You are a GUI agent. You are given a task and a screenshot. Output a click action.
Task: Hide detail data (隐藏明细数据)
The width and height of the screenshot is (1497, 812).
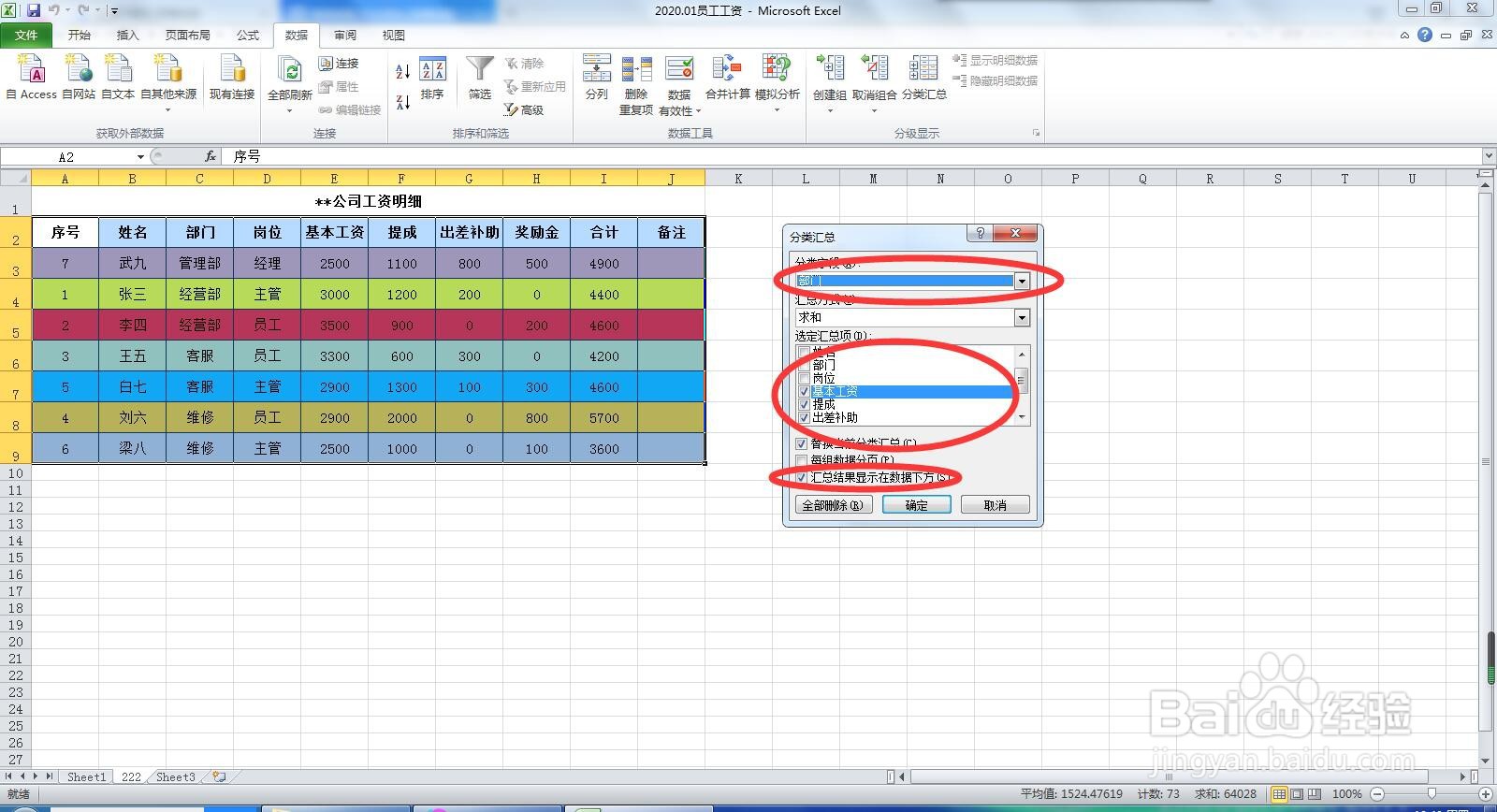click(x=996, y=80)
